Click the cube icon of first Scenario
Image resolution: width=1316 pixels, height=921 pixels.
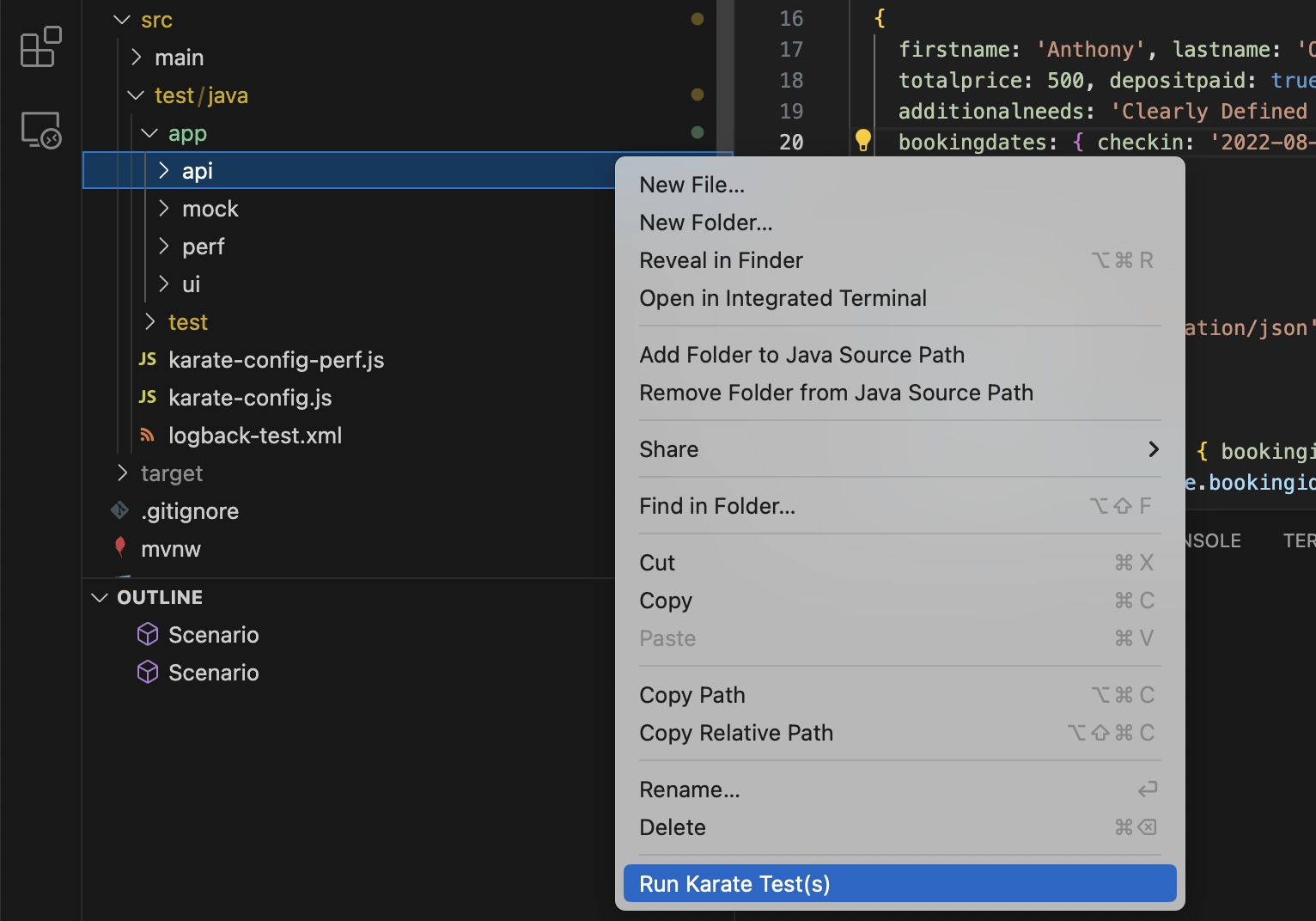[148, 634]
